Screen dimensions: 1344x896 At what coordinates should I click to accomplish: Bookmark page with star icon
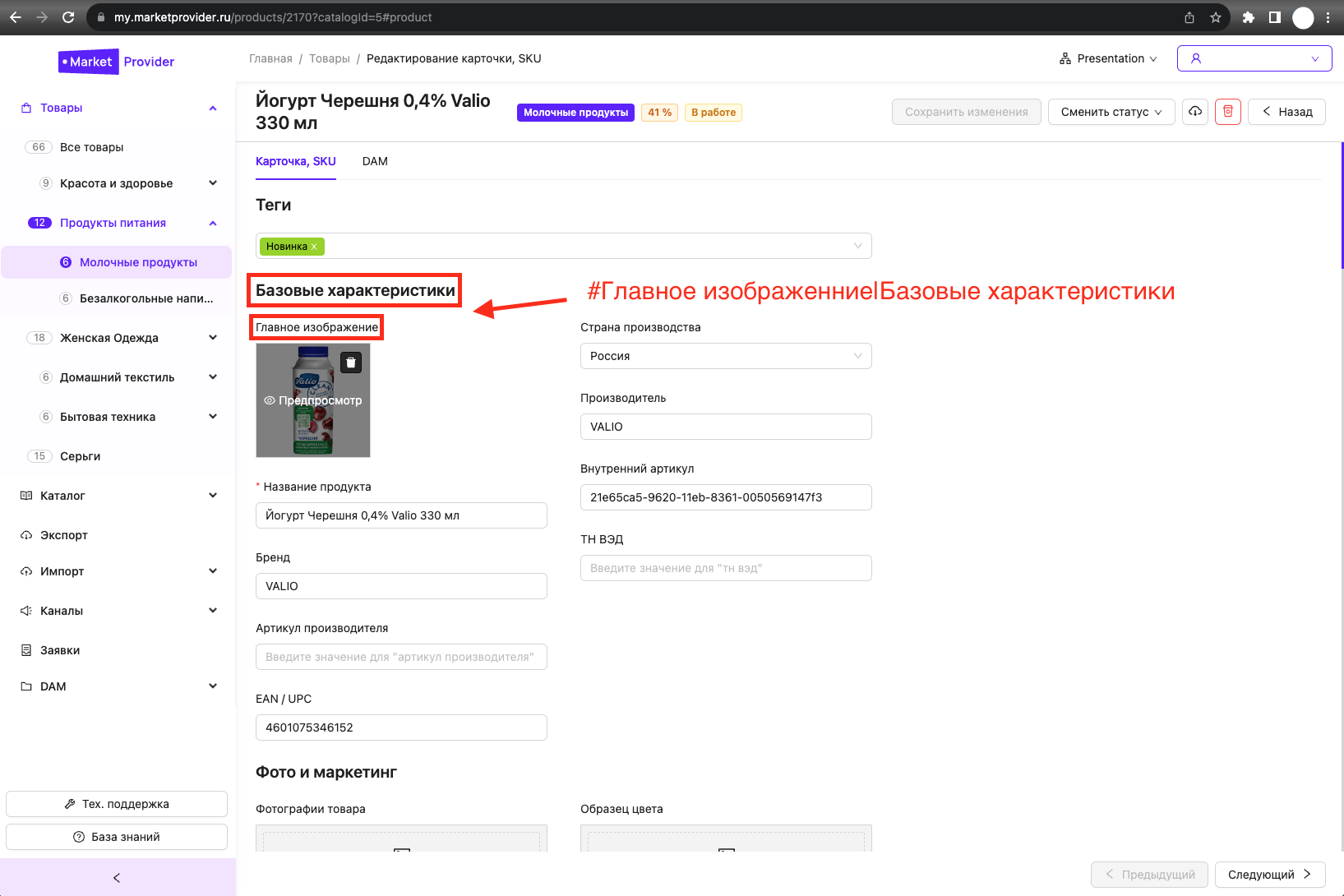[1215, 17]
